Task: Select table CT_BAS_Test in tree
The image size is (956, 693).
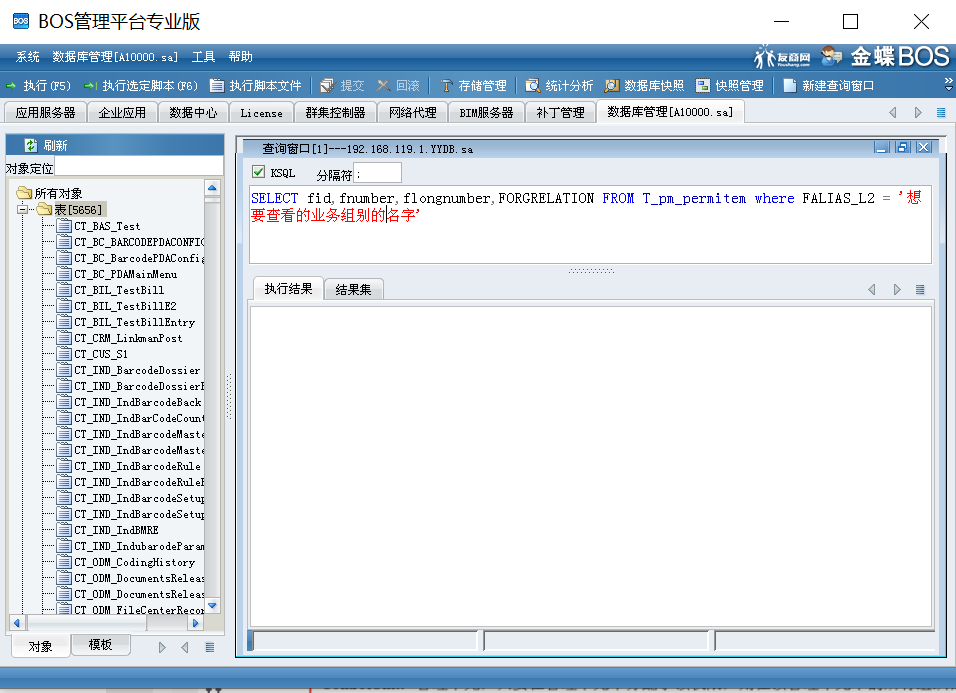Action: click(x=107, y=226)
